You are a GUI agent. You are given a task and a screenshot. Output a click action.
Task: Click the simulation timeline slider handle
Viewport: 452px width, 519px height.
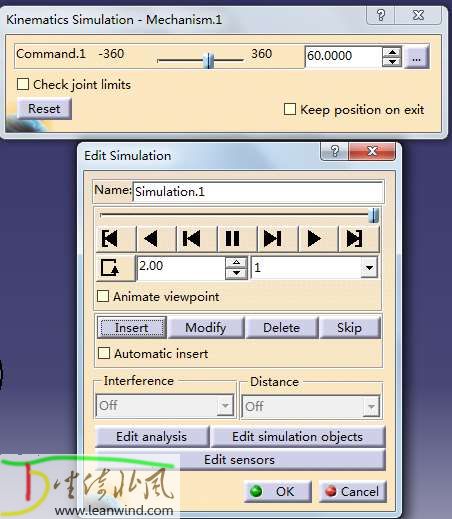coord(374,215)
